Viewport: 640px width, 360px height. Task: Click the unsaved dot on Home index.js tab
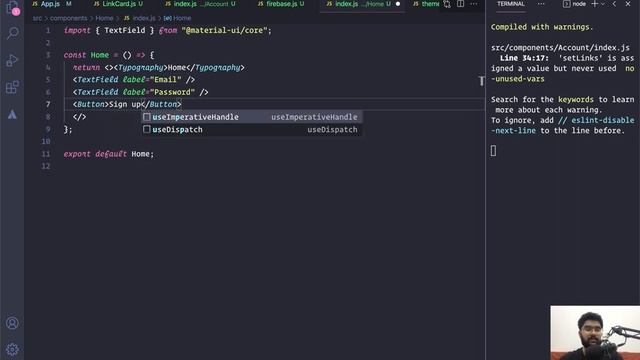[398, 4]
